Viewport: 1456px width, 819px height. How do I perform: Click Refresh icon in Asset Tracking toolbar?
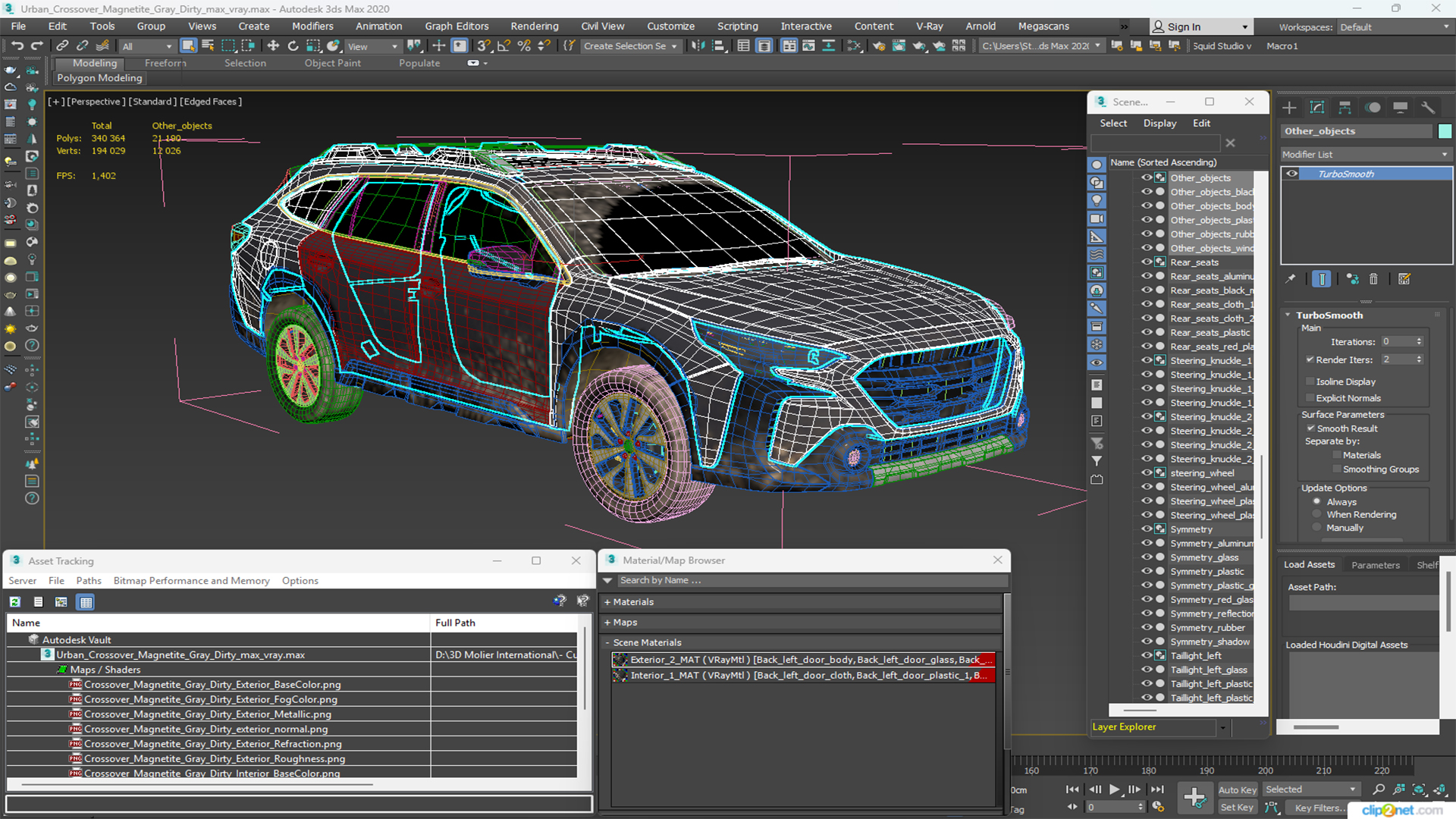pos(14,602)
